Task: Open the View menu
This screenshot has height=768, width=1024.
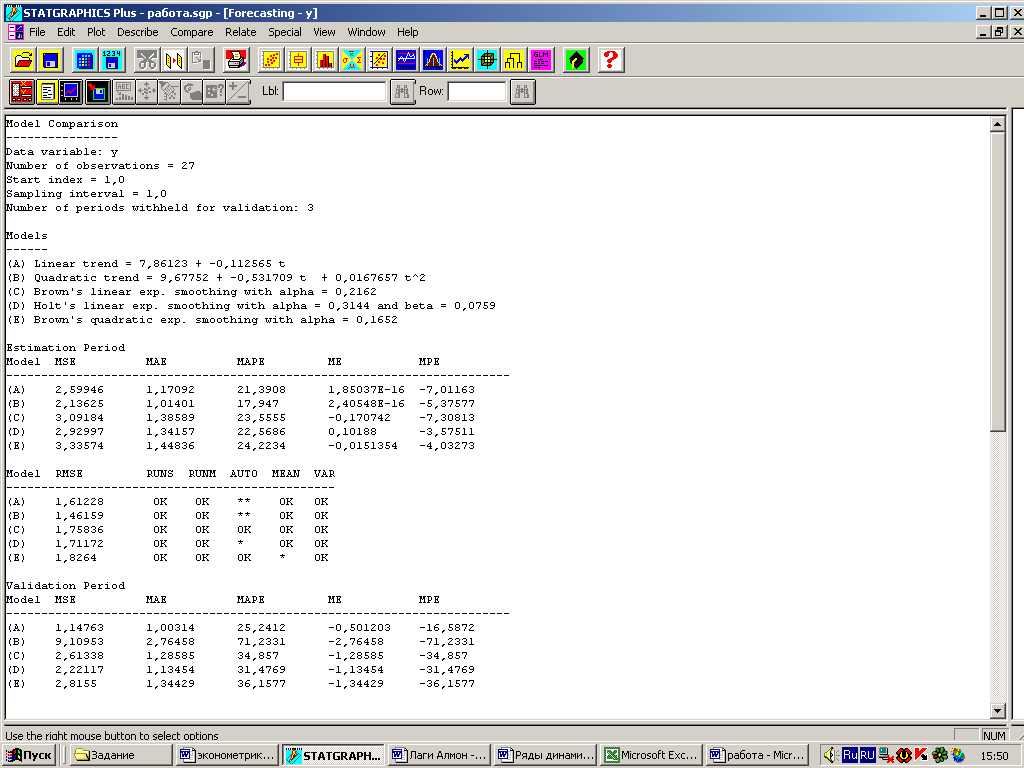Action: click(x=324, y=32)
